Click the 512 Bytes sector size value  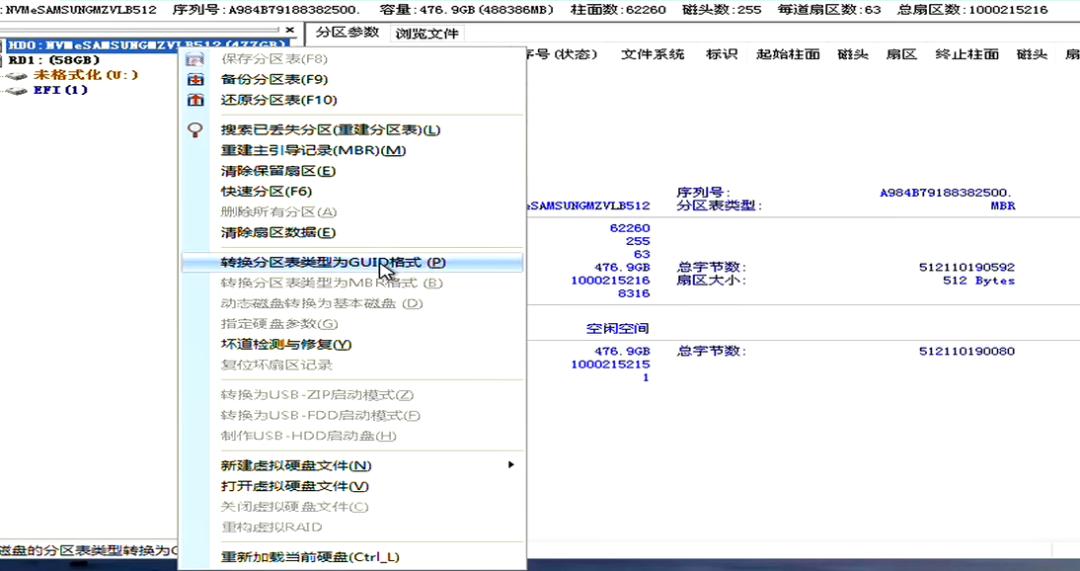978,281
